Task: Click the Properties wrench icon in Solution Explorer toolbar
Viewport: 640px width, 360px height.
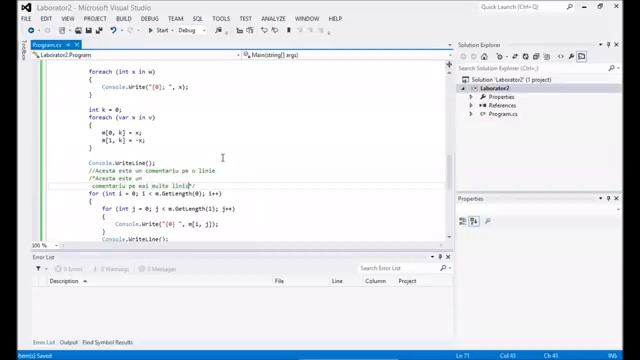Action: point(571,57)
